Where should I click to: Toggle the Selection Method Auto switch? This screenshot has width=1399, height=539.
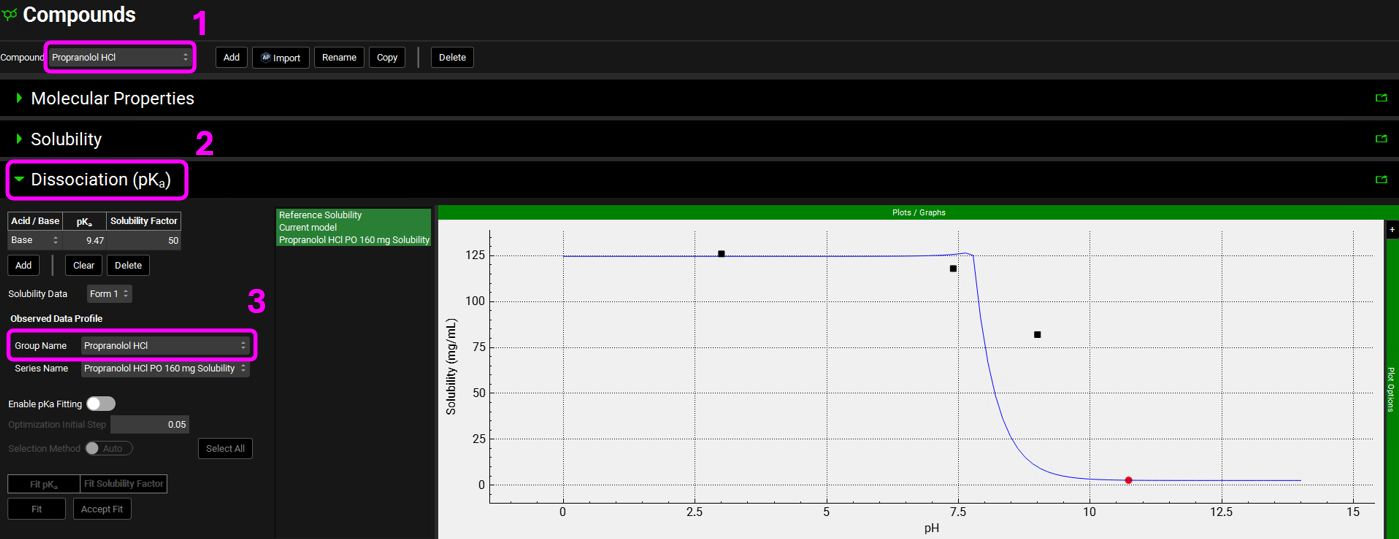[x=108, y=448]
